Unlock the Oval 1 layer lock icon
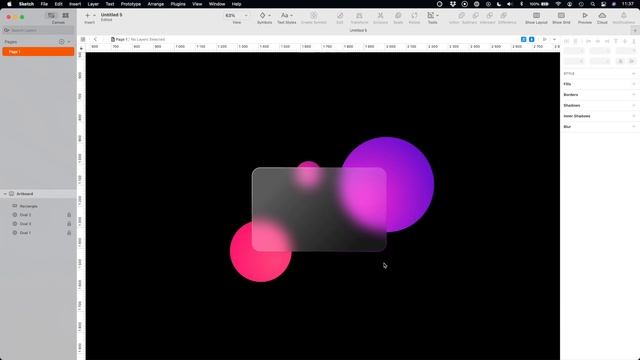The image size is (640, 360). click(x=69, y=233)
